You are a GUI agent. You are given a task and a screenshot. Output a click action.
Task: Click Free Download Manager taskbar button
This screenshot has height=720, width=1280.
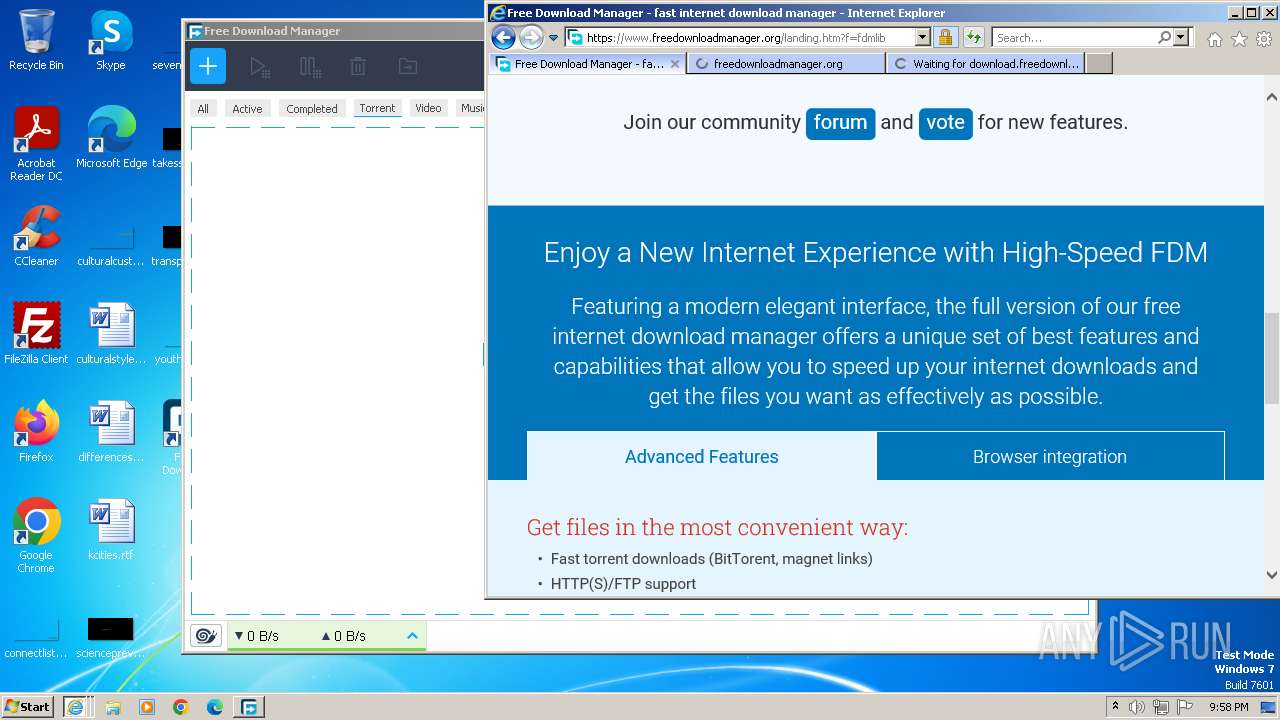[249, 707]
